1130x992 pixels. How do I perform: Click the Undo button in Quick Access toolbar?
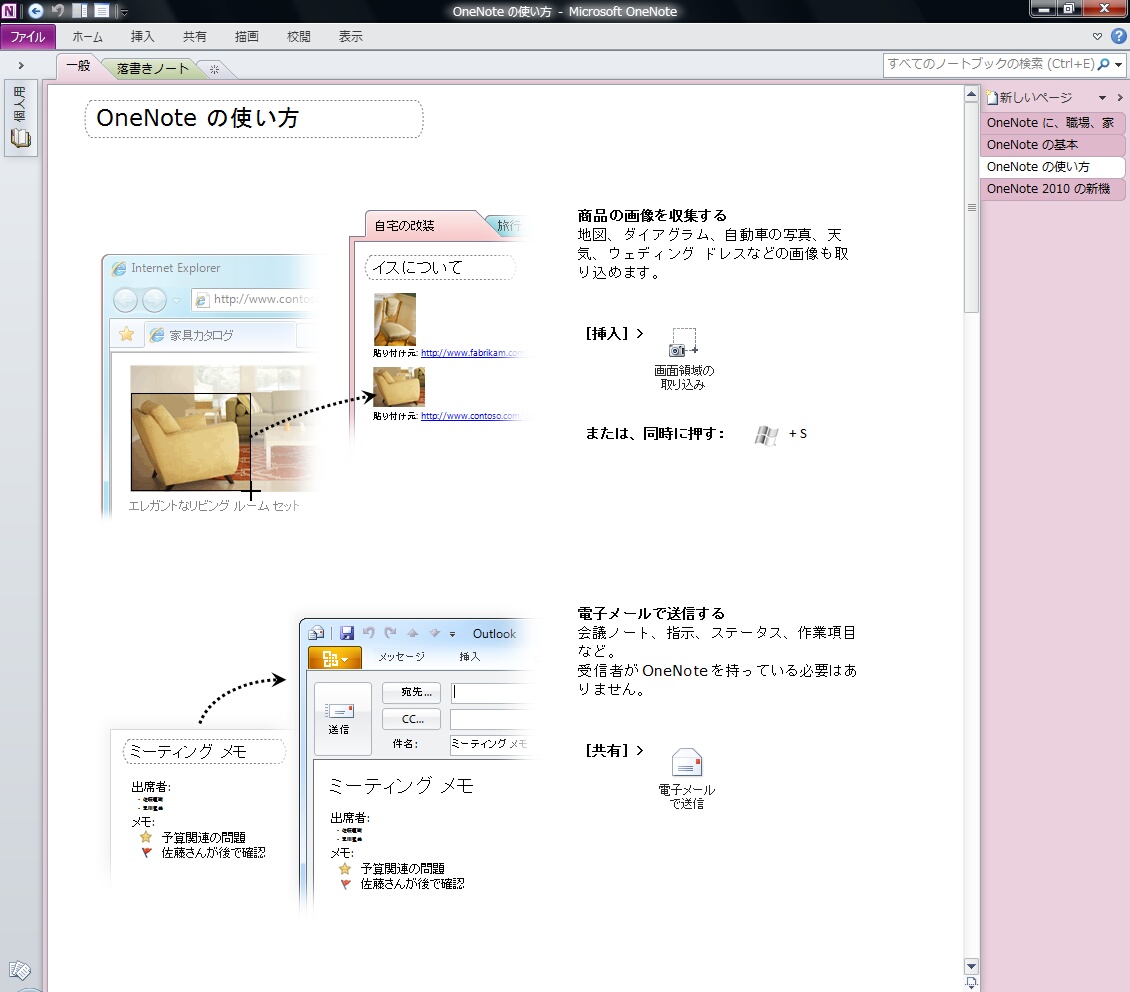[58, 11]
